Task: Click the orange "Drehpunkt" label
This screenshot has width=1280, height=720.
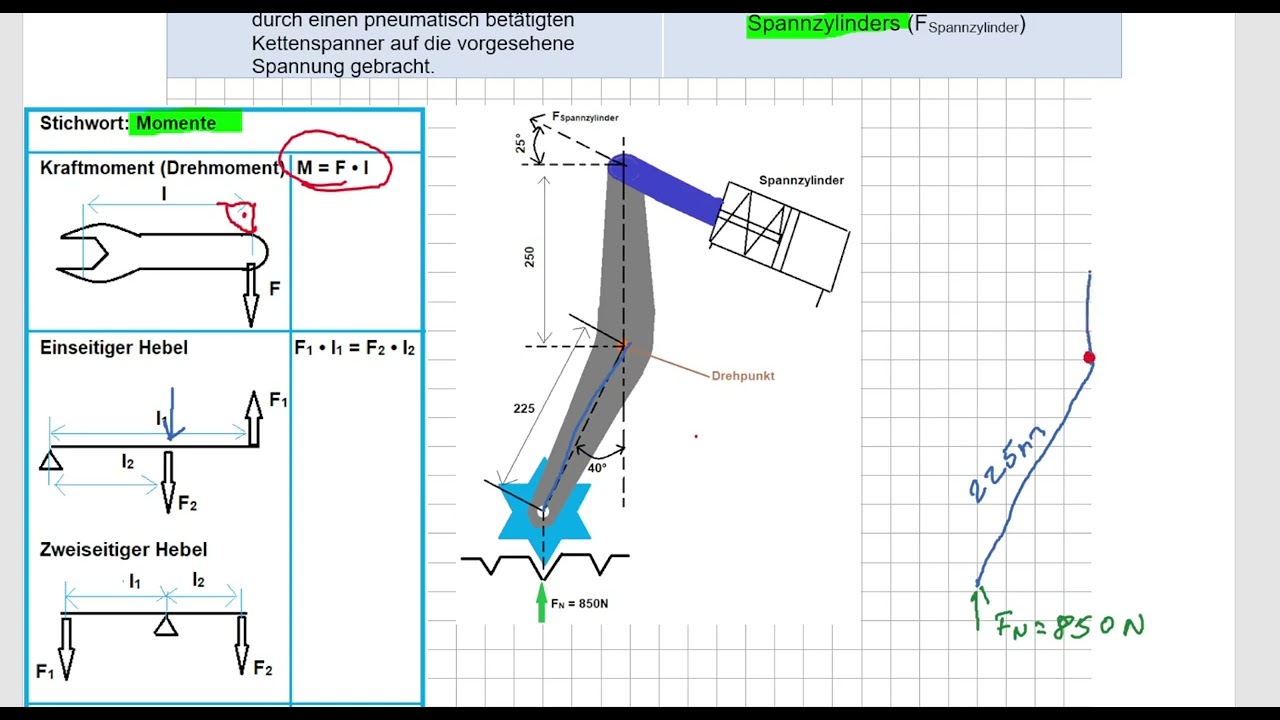Action: point(743,376)
